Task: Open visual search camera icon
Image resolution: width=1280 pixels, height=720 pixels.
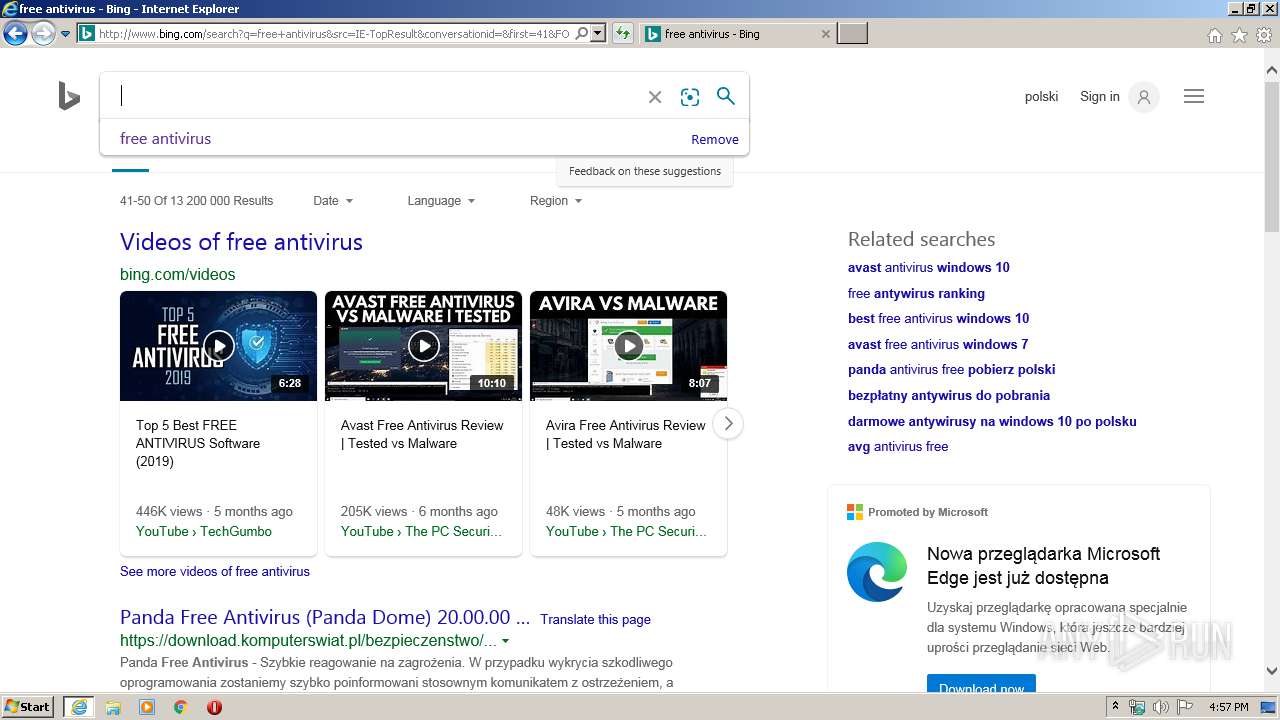Action: pyautogui.click(x=690, y=97)
